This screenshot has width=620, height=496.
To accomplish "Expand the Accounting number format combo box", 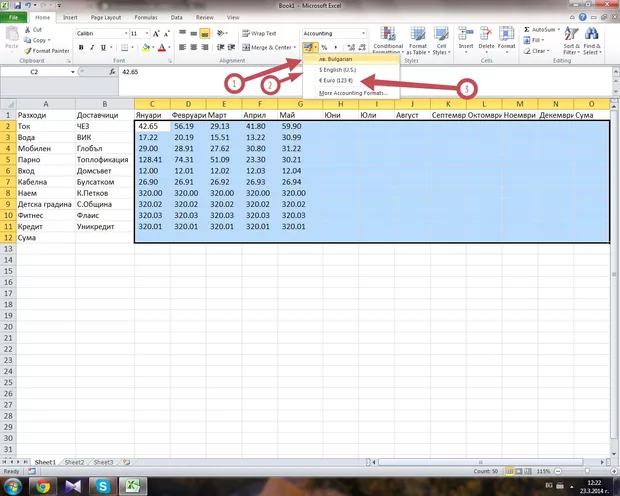I will pyautogui.click(x=366, y=33).
